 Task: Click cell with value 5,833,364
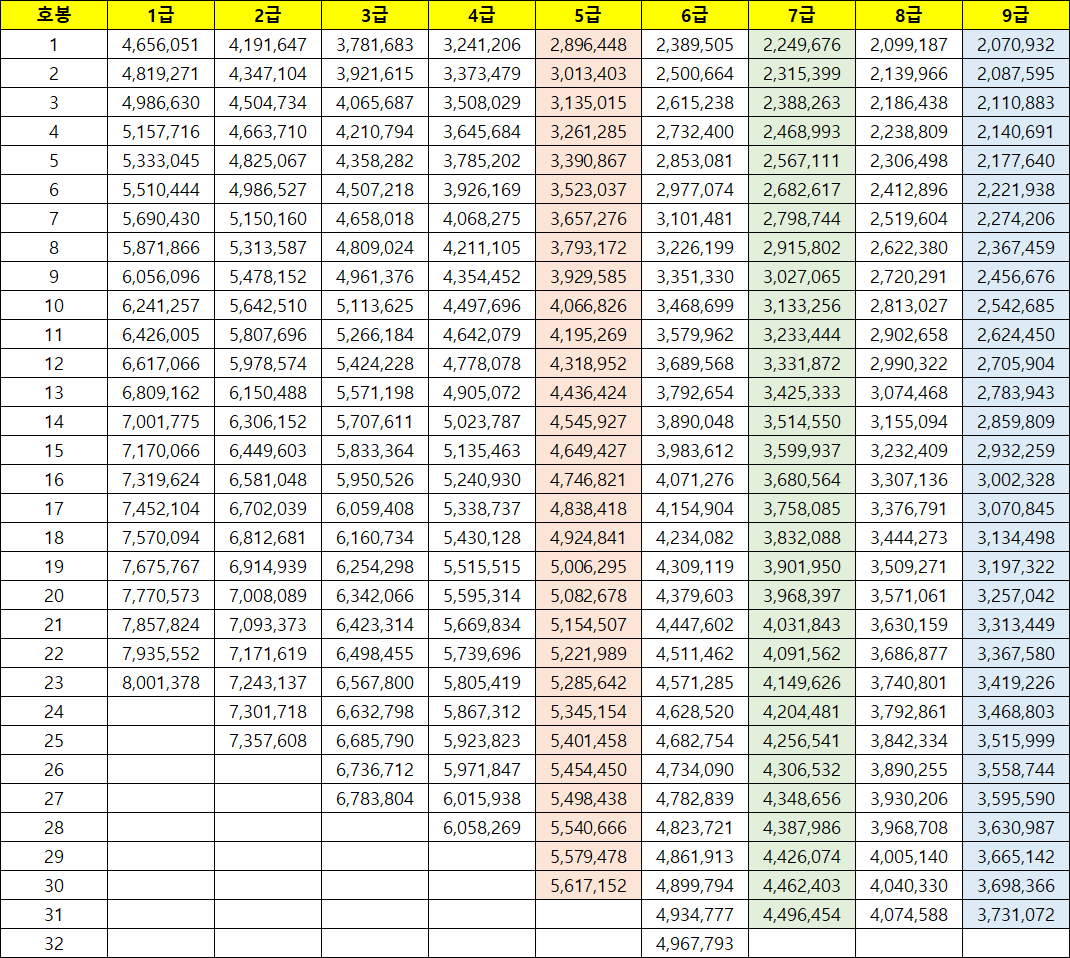(375, 450)
